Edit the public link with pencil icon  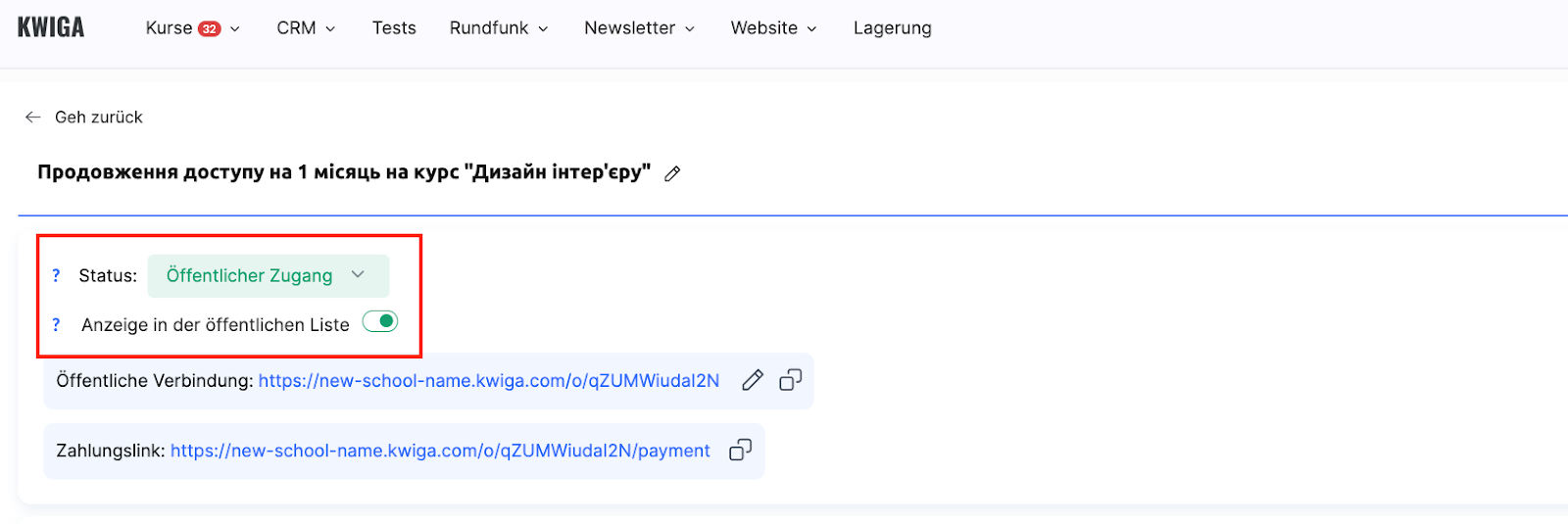point(752,380)
